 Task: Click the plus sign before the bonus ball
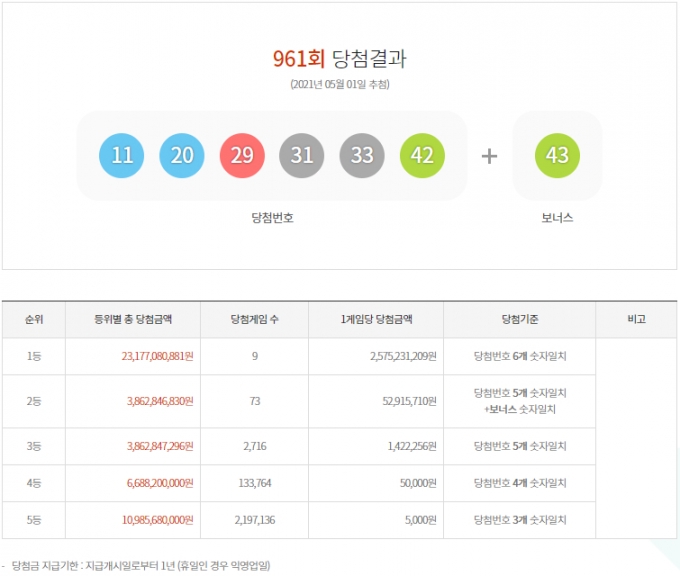490,156
